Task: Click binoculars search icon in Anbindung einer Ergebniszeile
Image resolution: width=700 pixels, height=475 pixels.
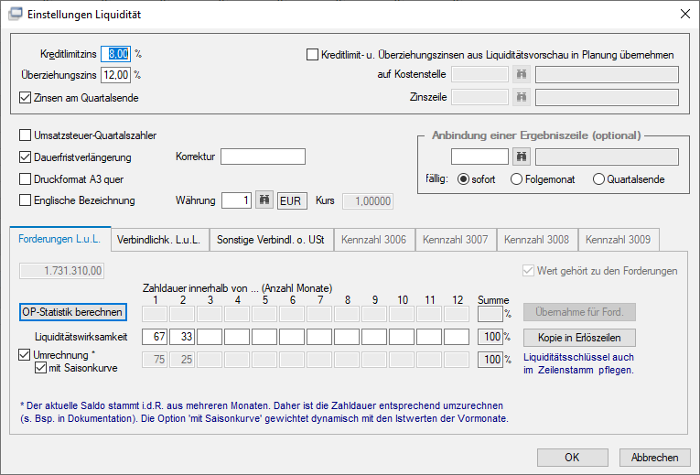Action: point(521,157)
